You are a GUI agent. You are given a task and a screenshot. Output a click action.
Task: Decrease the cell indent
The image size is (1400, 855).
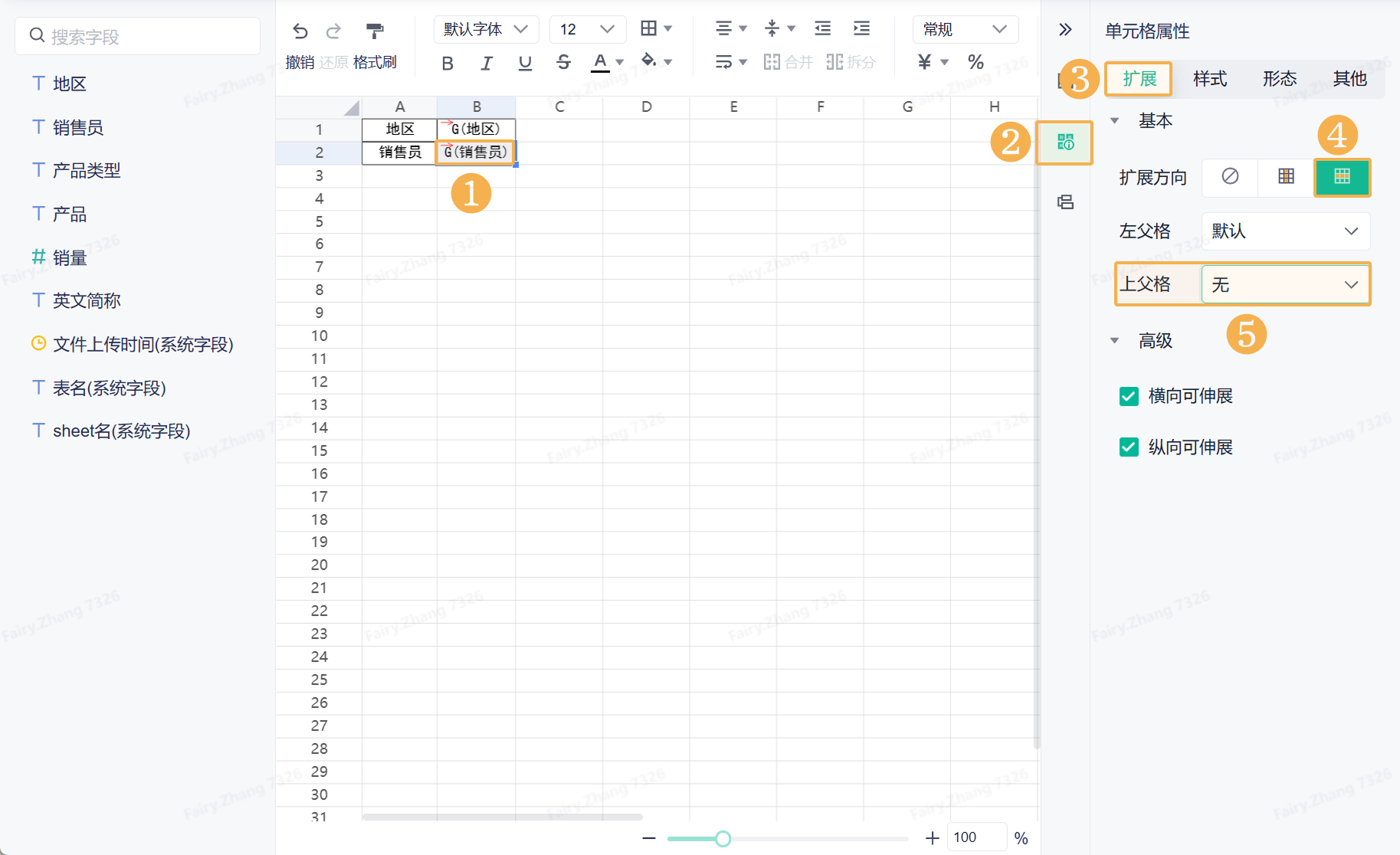[x=822, y=28]
